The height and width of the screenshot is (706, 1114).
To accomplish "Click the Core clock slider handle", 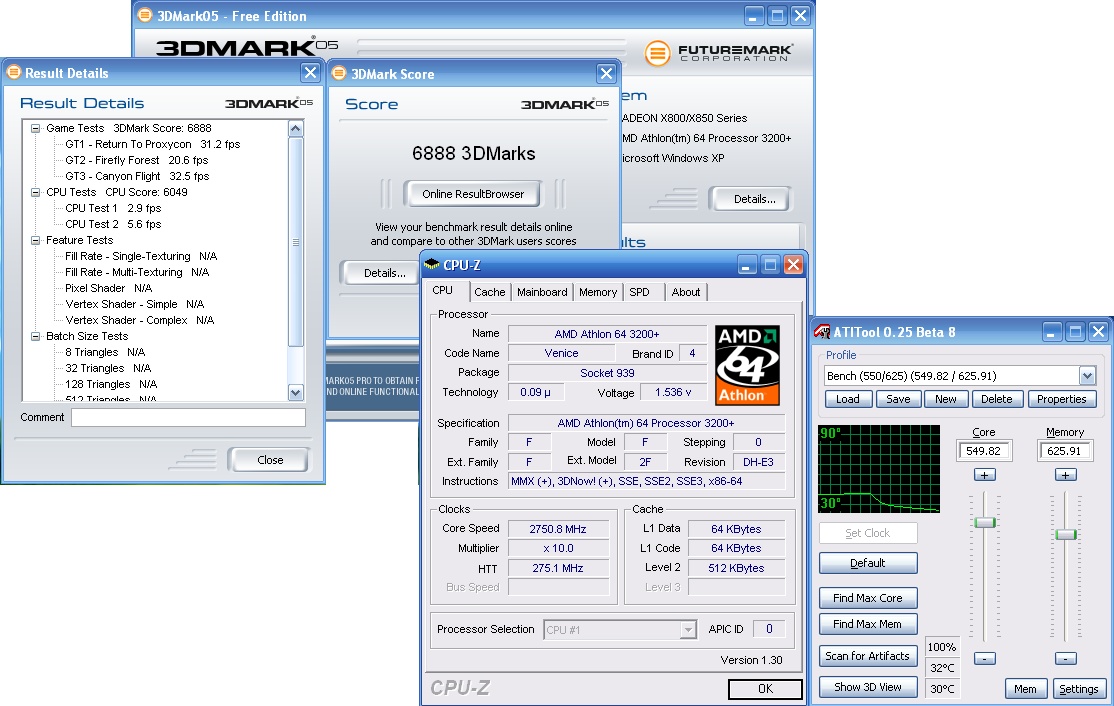I will coord(985,523).
